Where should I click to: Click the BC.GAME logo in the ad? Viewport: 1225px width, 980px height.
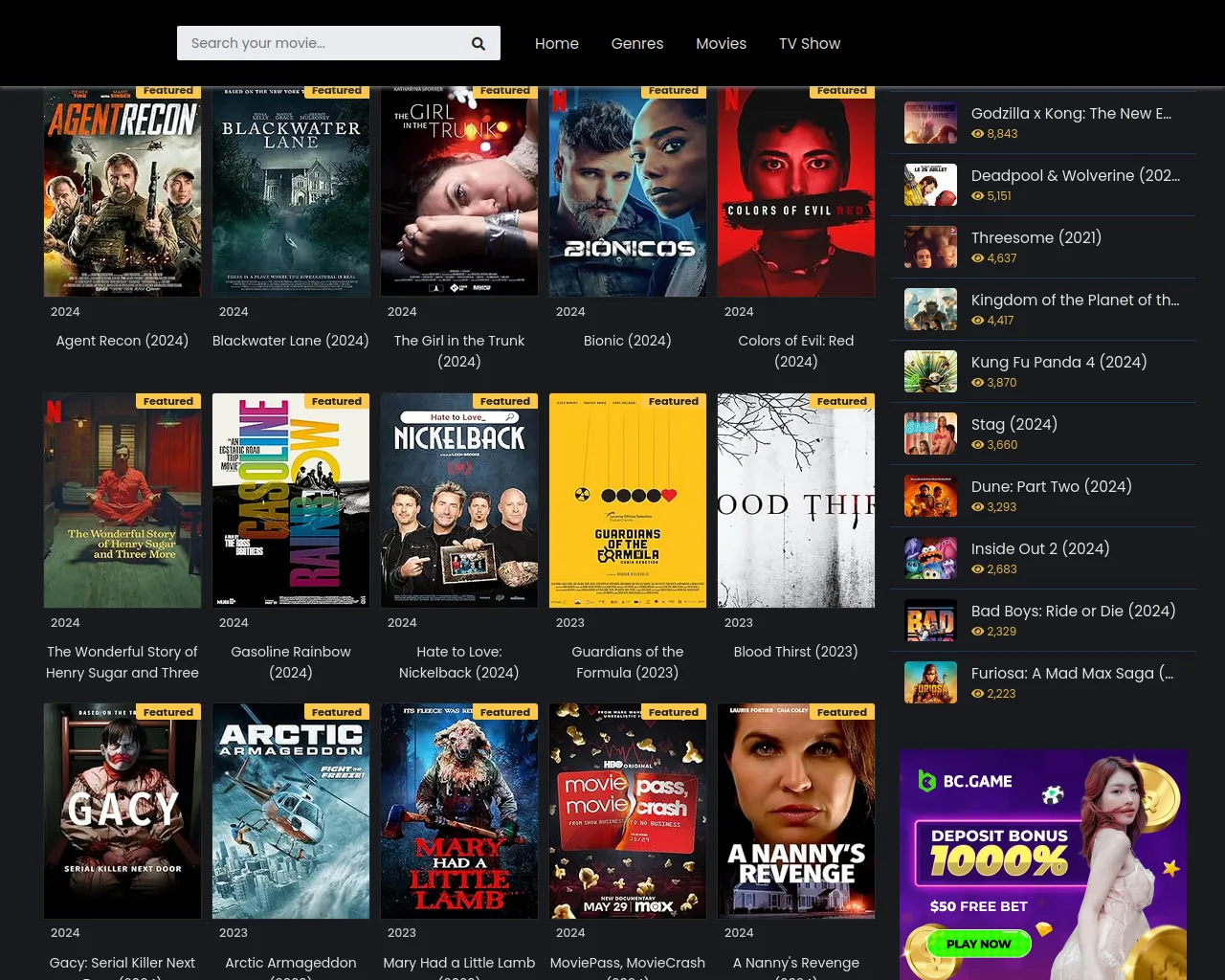coord(965,781)
